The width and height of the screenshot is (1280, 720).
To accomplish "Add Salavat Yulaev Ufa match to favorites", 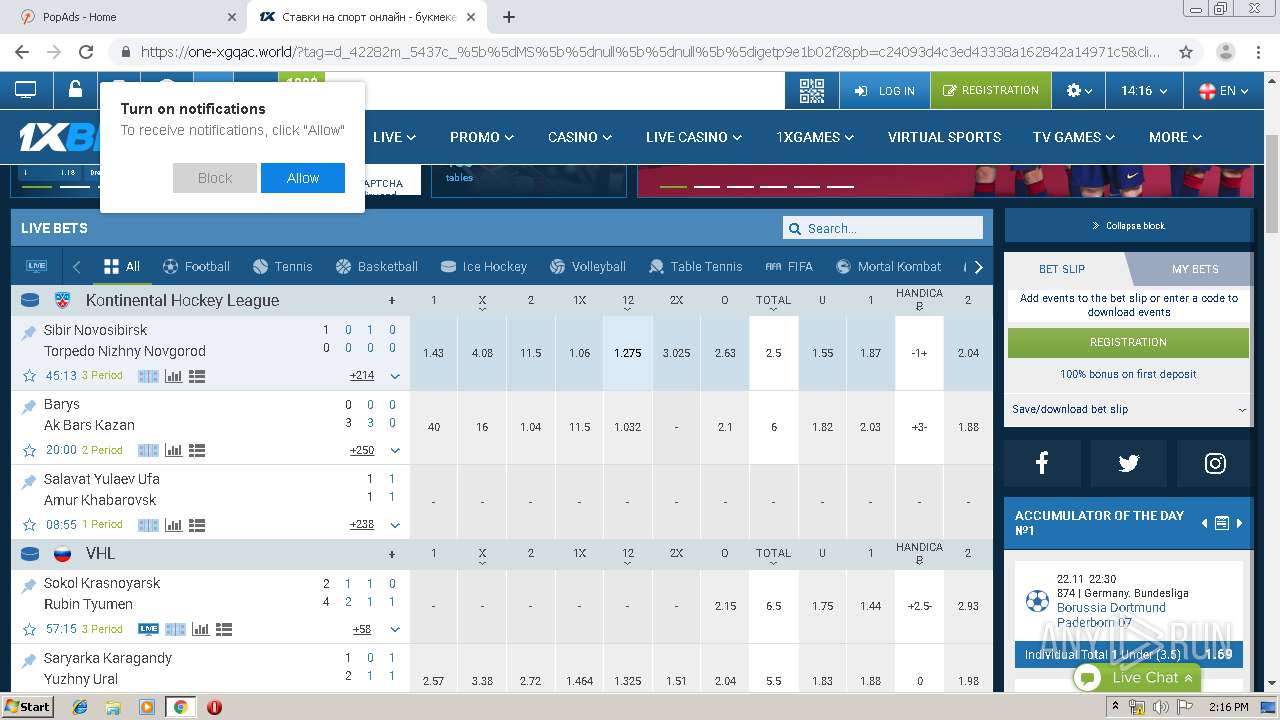I will tap(30, 525).
